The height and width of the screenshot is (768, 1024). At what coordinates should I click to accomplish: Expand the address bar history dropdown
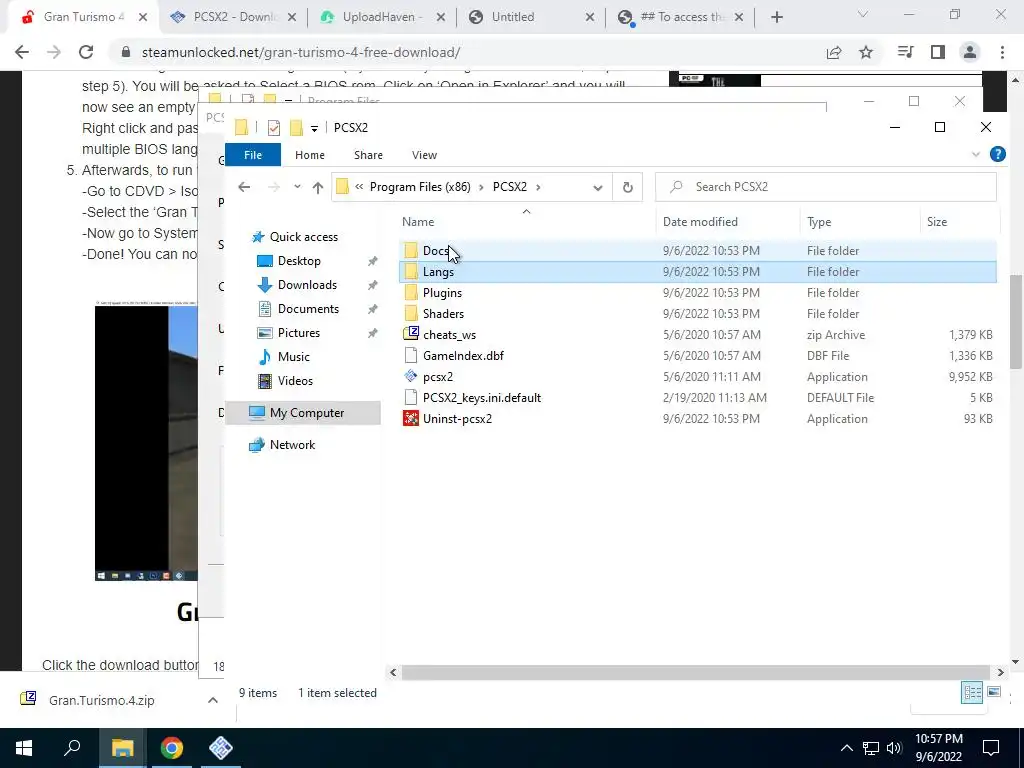(x=597, y=187)
